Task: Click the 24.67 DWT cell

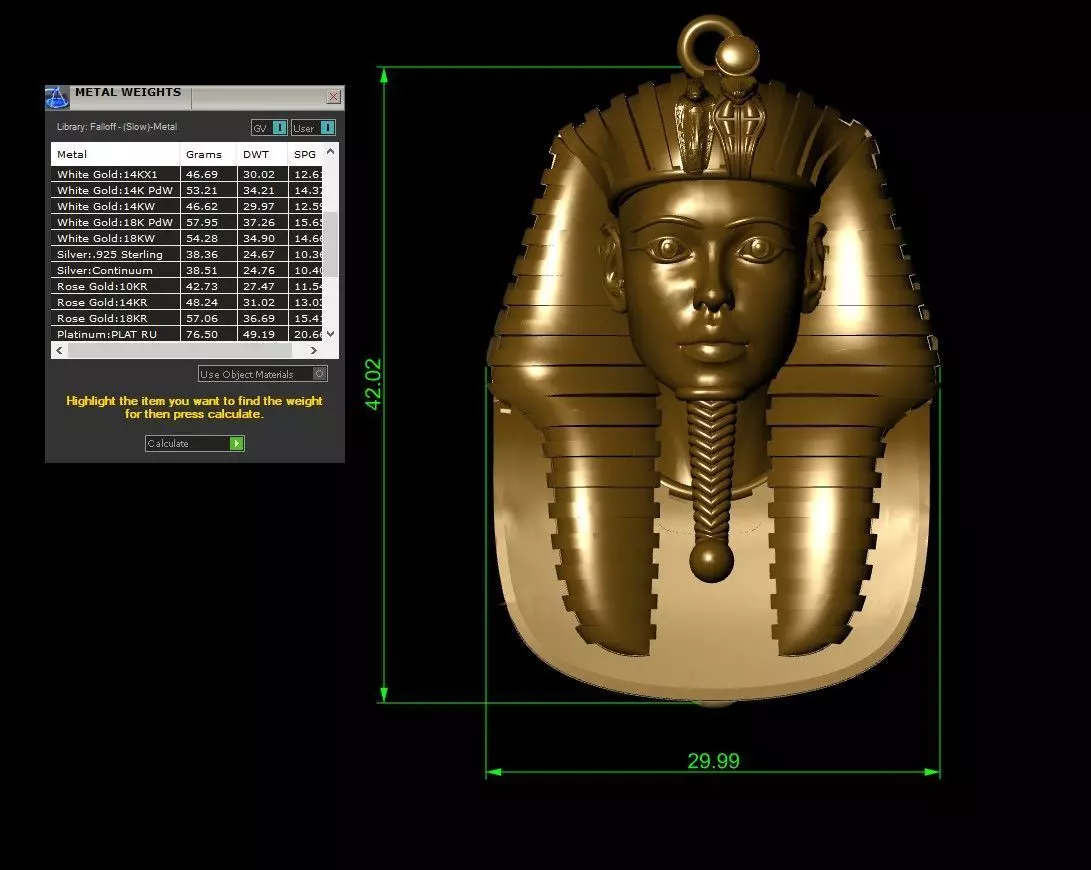Action: point(262,254)
